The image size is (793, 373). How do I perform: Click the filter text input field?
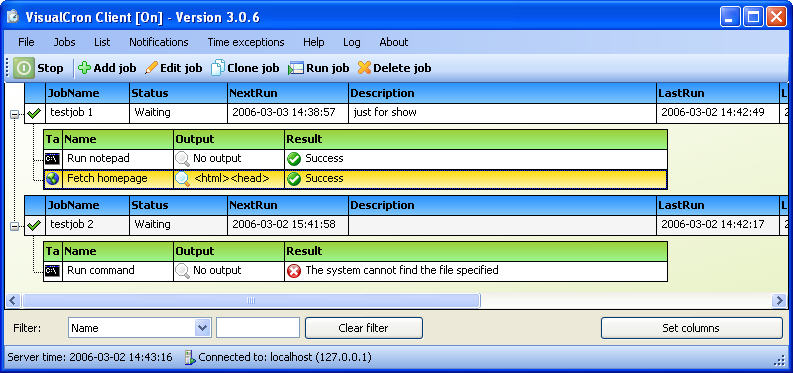(258, 328)
